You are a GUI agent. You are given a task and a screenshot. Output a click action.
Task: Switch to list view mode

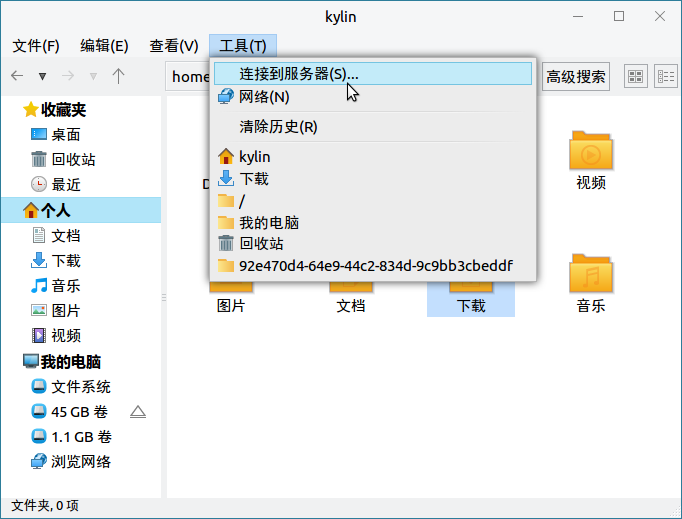pyautogui.click(x=665, y=77)
